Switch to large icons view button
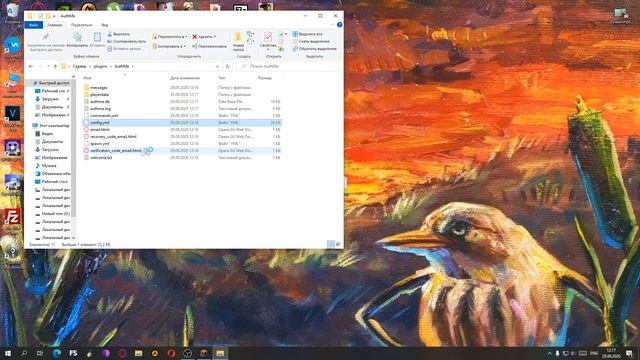This screenshot has height=360, width=640. [x=338, y=244]
